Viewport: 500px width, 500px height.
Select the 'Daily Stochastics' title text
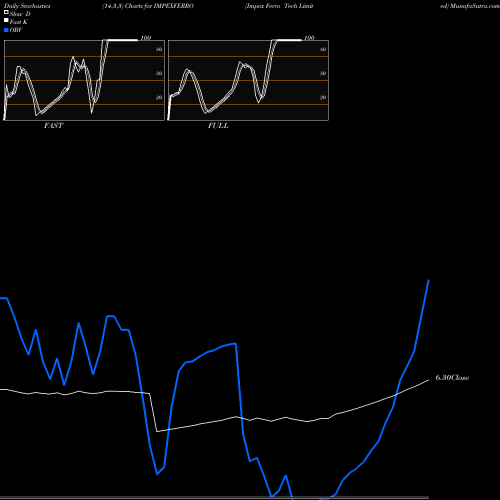click(27, 6)
